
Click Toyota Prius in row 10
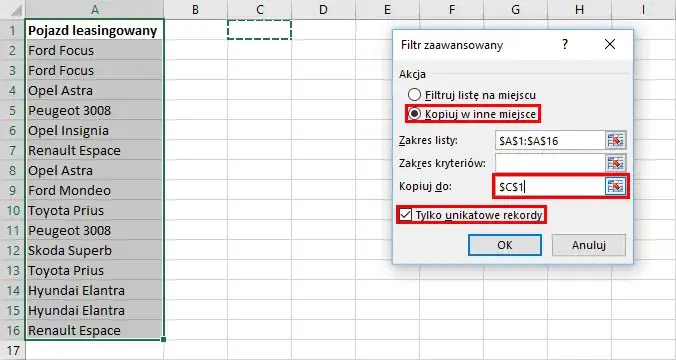(94, 210)
